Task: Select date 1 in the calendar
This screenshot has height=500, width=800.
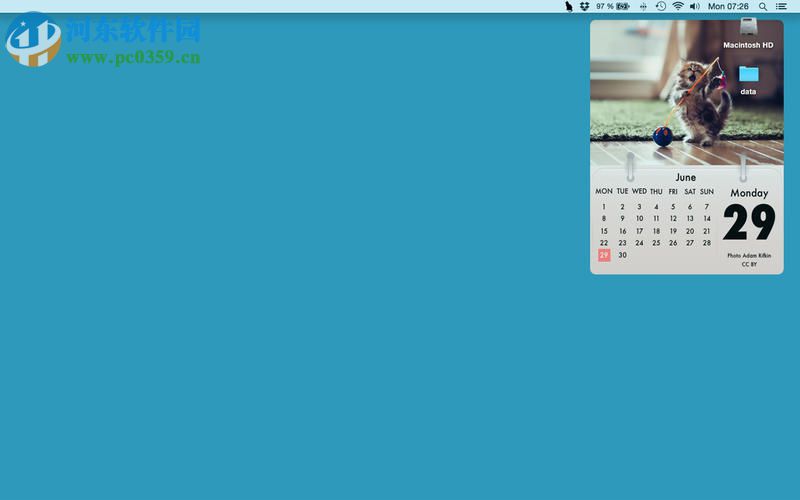Action: point(604,207)
